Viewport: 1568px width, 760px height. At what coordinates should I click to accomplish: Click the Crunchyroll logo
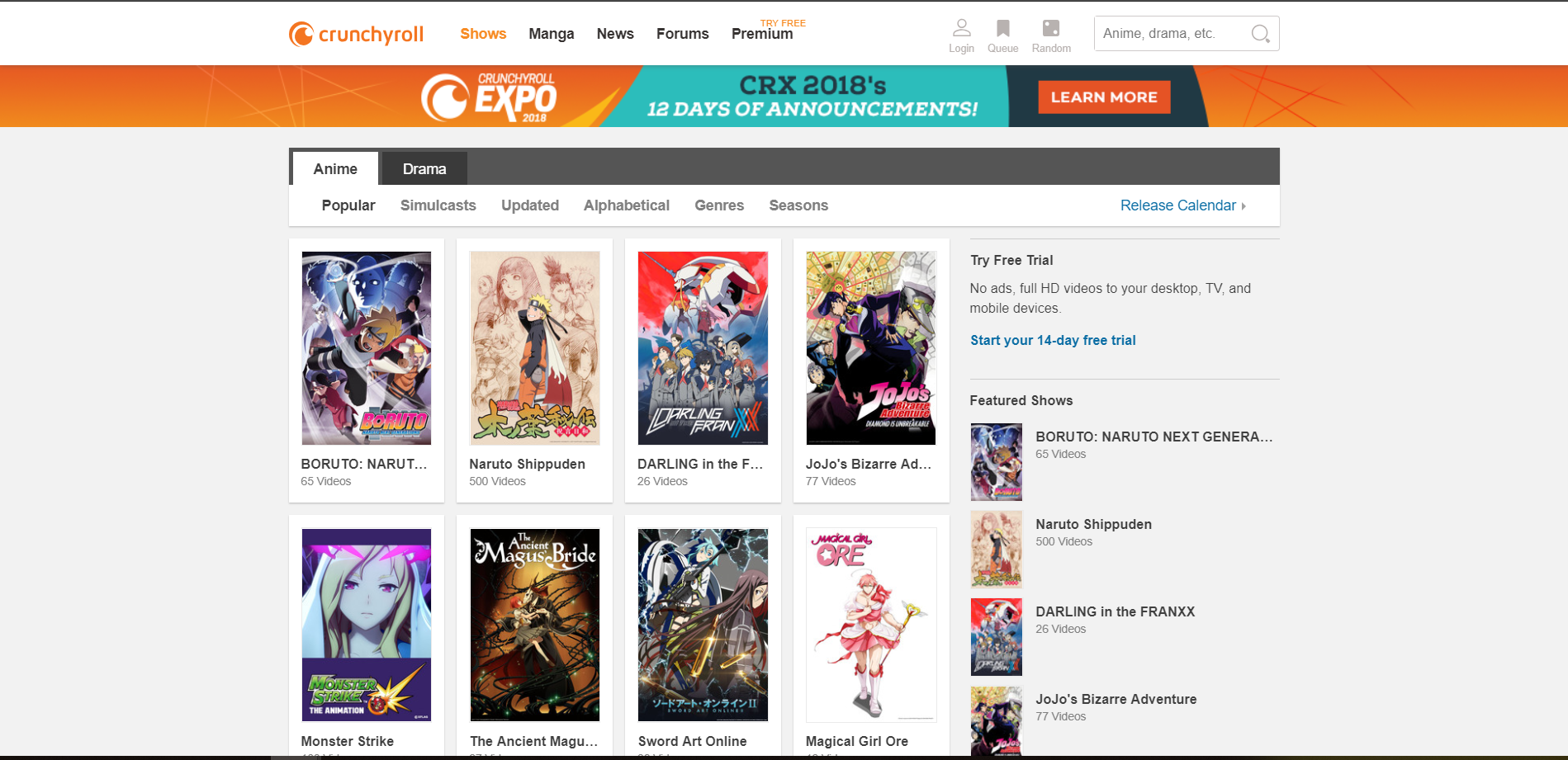coord(356,34)
